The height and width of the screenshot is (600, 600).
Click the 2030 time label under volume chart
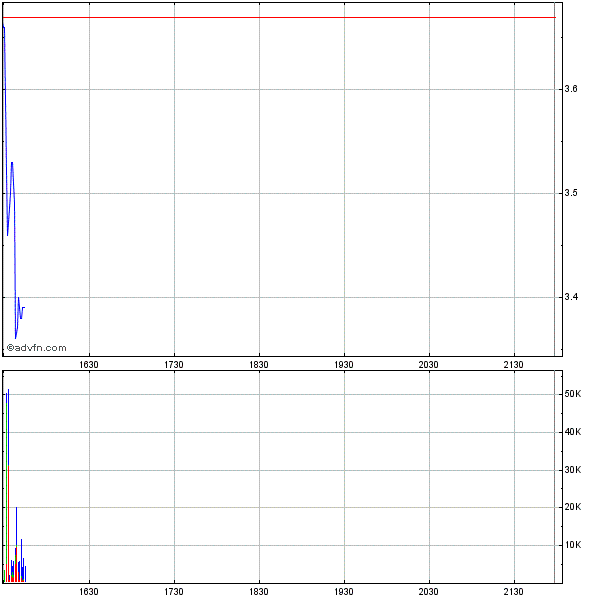point(429,592)
